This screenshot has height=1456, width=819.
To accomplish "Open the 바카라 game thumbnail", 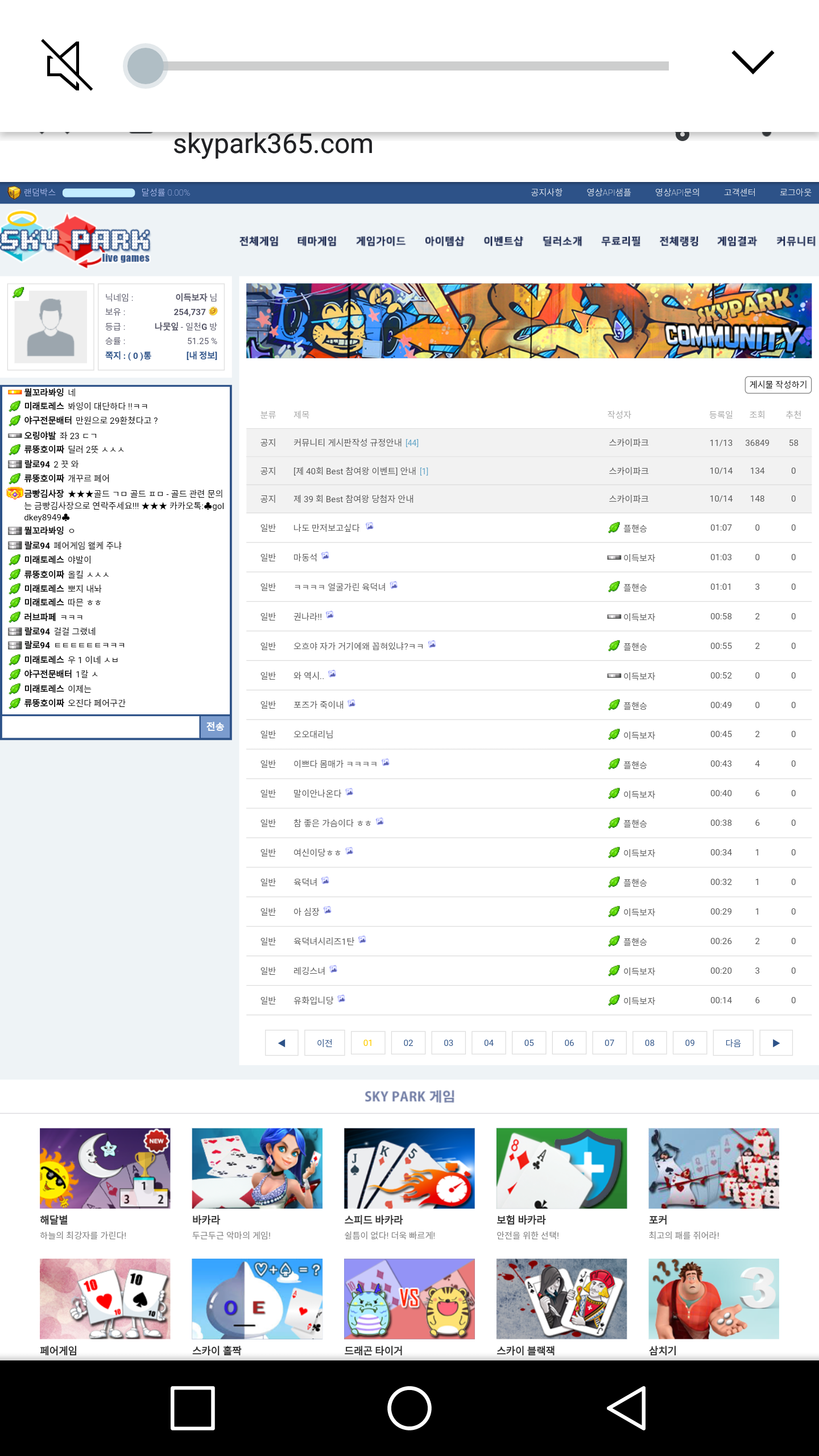I will point(257,1168).
